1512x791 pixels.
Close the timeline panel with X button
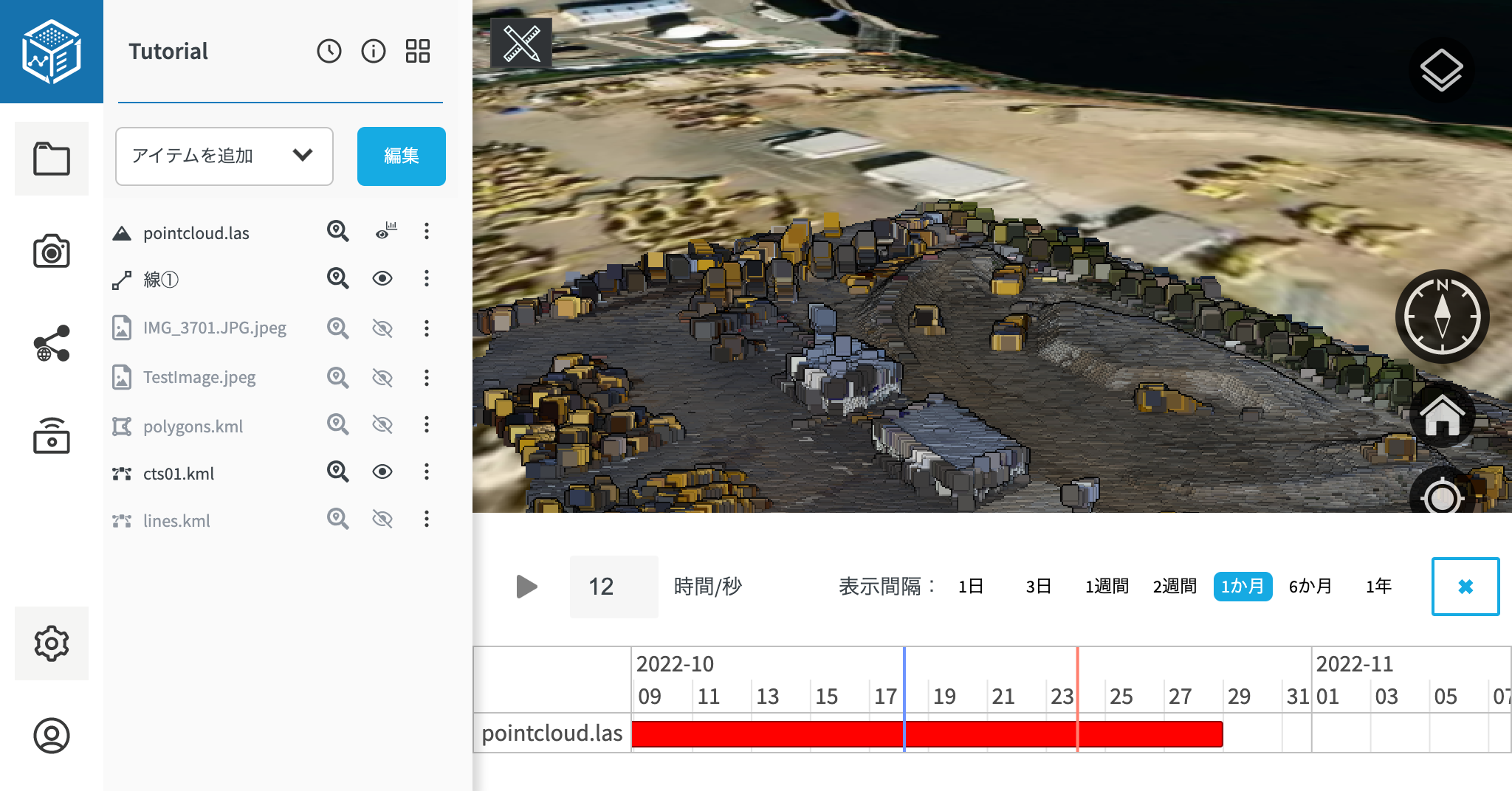[1465, 587]
